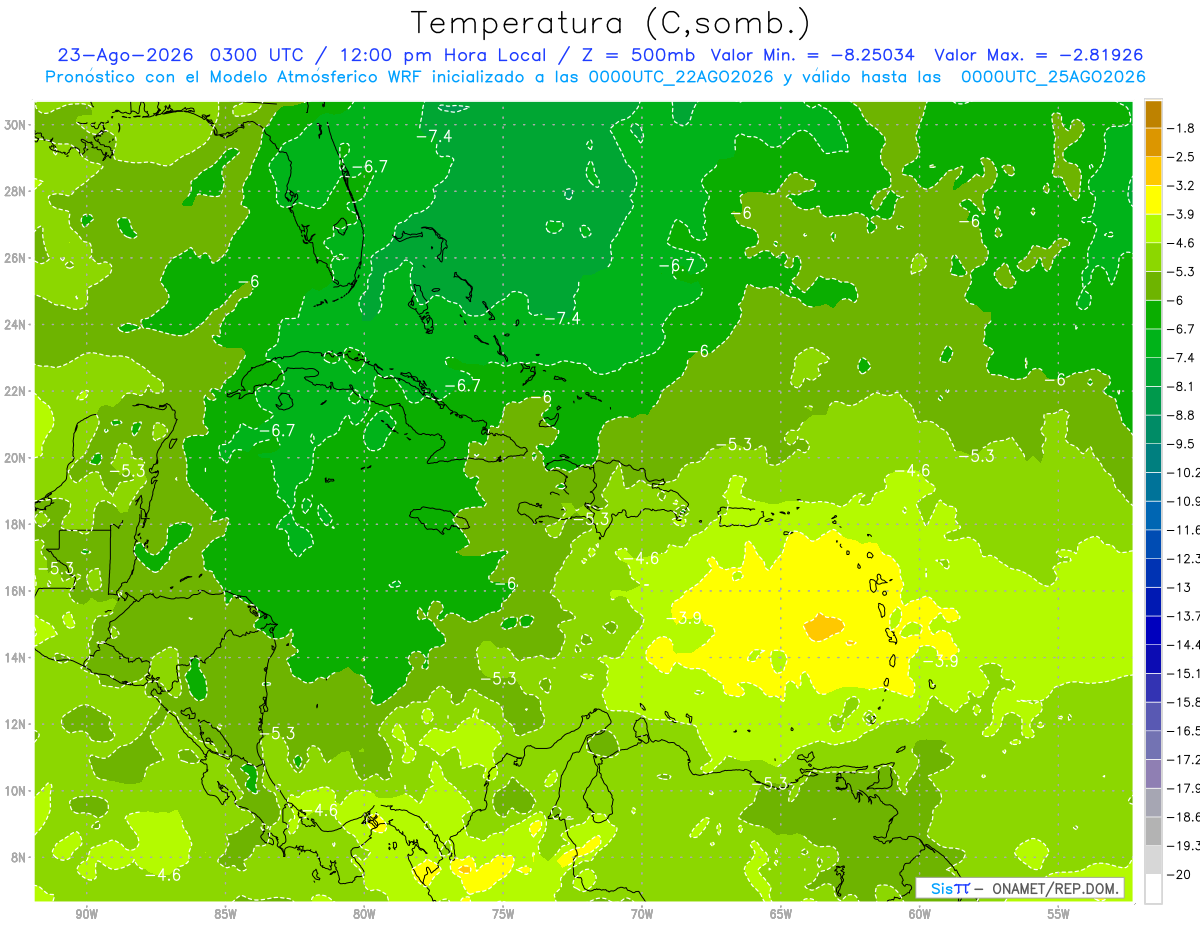Image resolution: width=1200 pixels, height=927 pixels.
Task: Click the -20 value on the color legend
Action: (x=1181, y=874)
